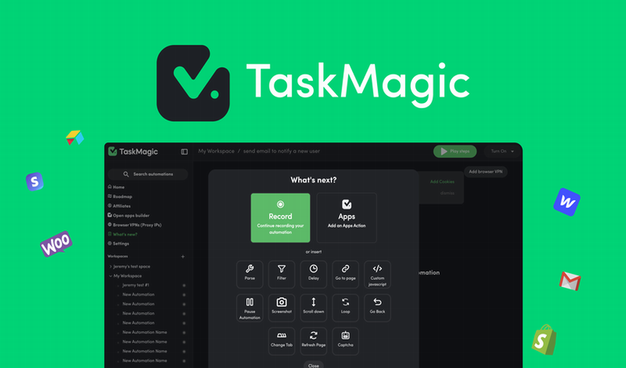Add a Custom javascript step
Screen dimensions: 626x368
[x=377, y=274]
